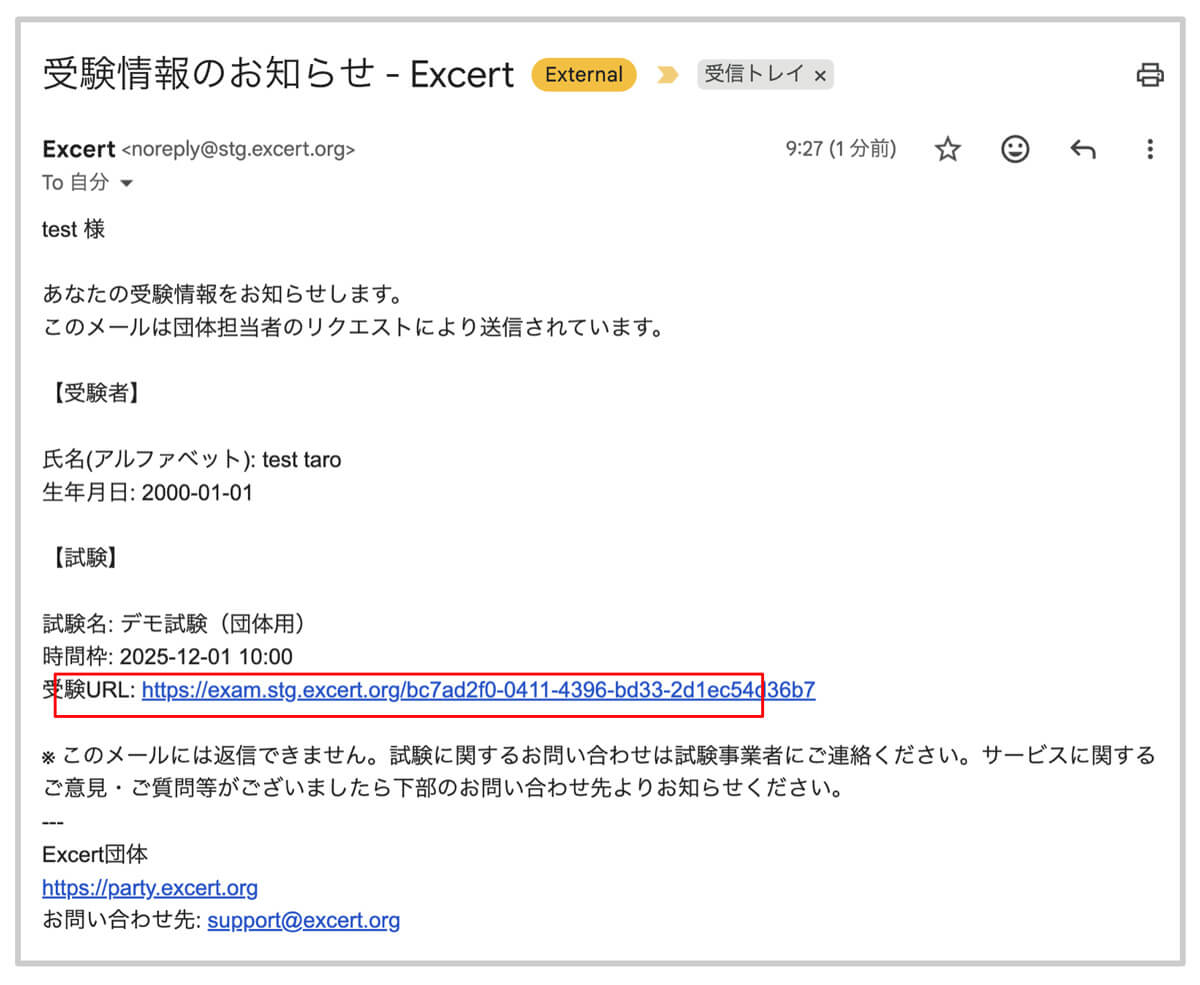Reply using the arrow icon
This screenshot has width=1200, height=985.
click(1082, 150)
